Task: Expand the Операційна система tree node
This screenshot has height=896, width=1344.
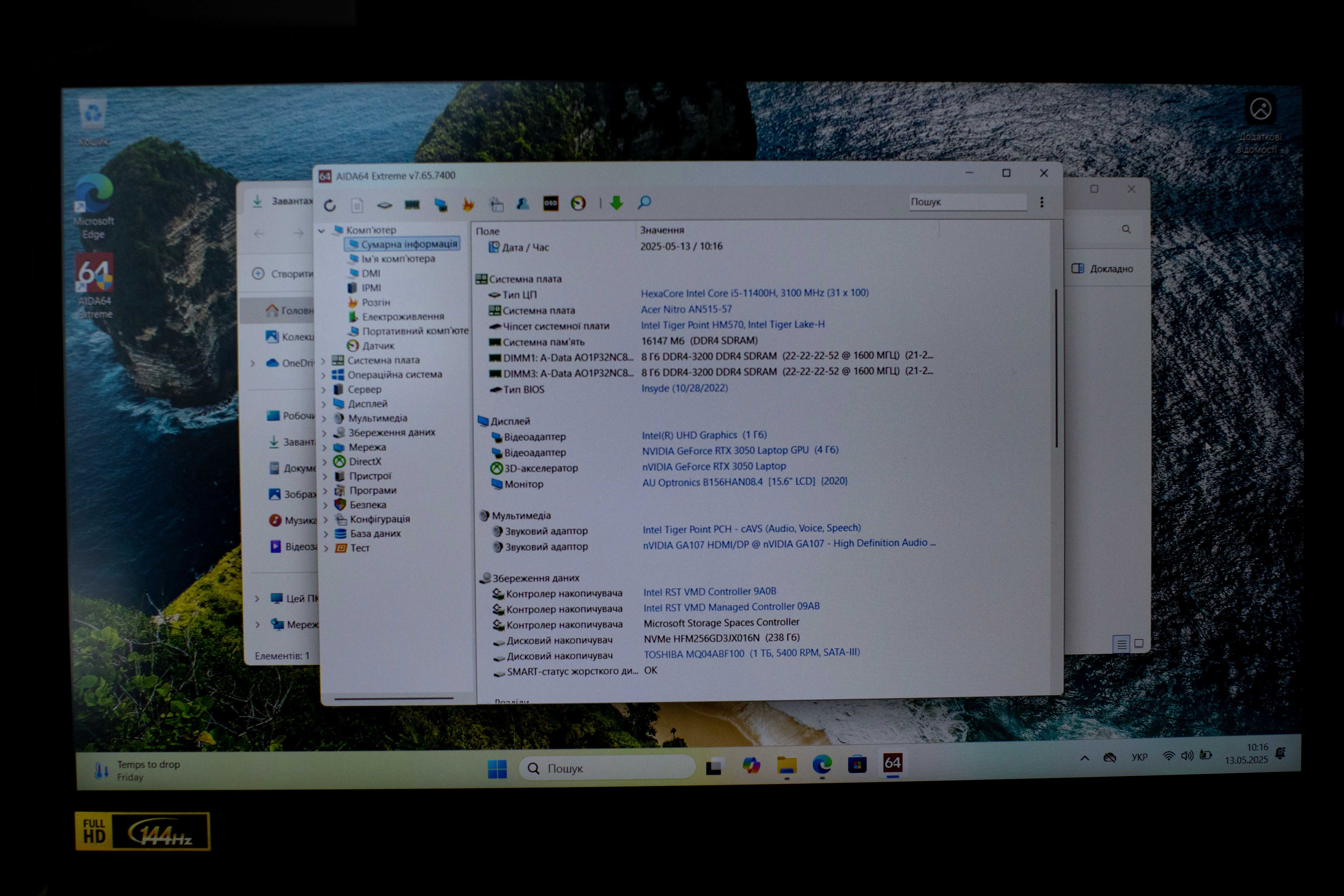Action: pos(323,375)
